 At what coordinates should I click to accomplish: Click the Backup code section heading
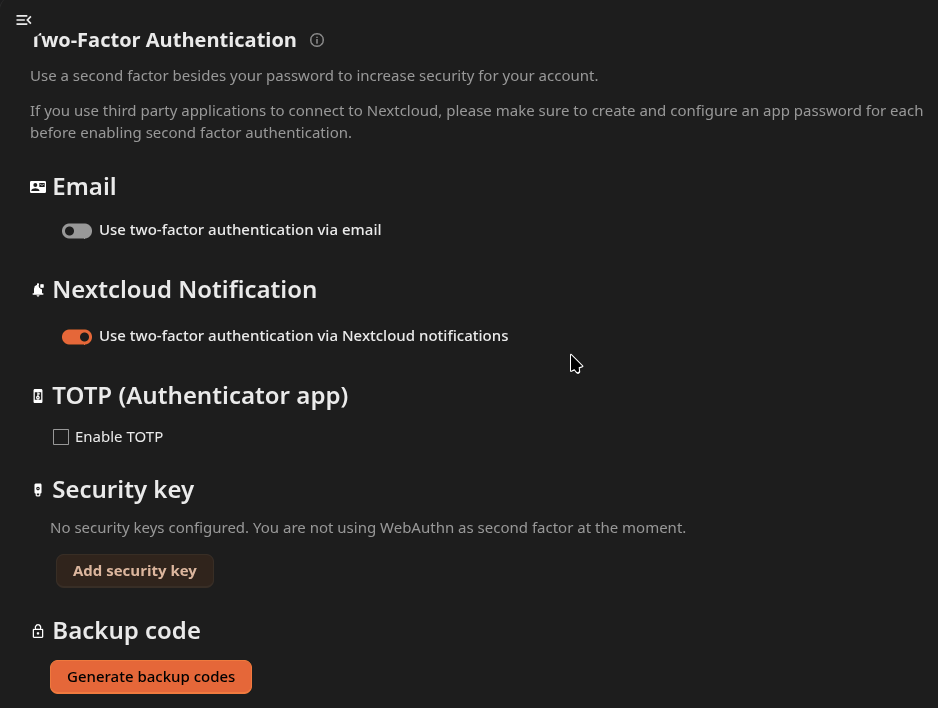coord(127,631)
